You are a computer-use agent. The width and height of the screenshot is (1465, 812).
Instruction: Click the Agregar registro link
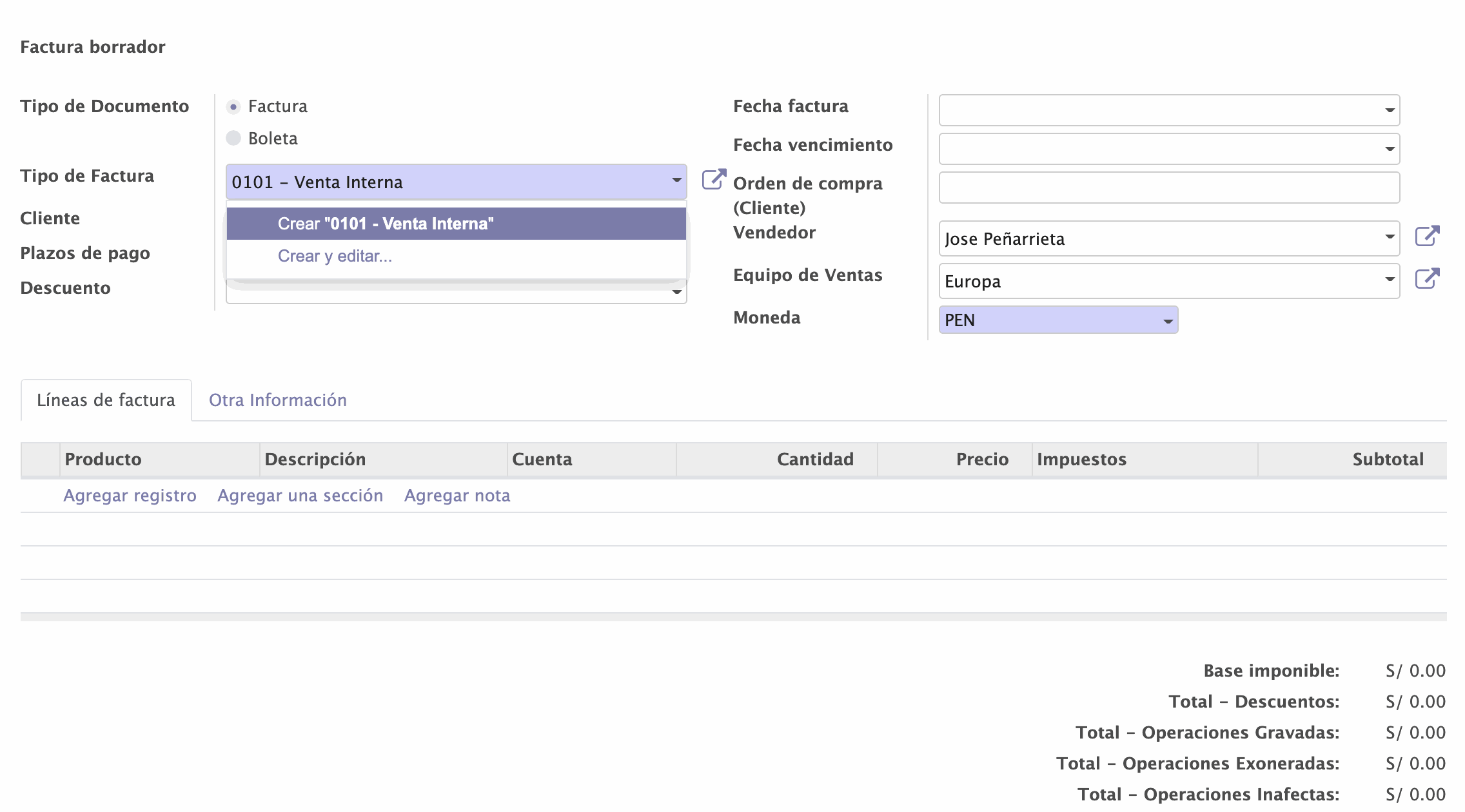tap(130, 496)
